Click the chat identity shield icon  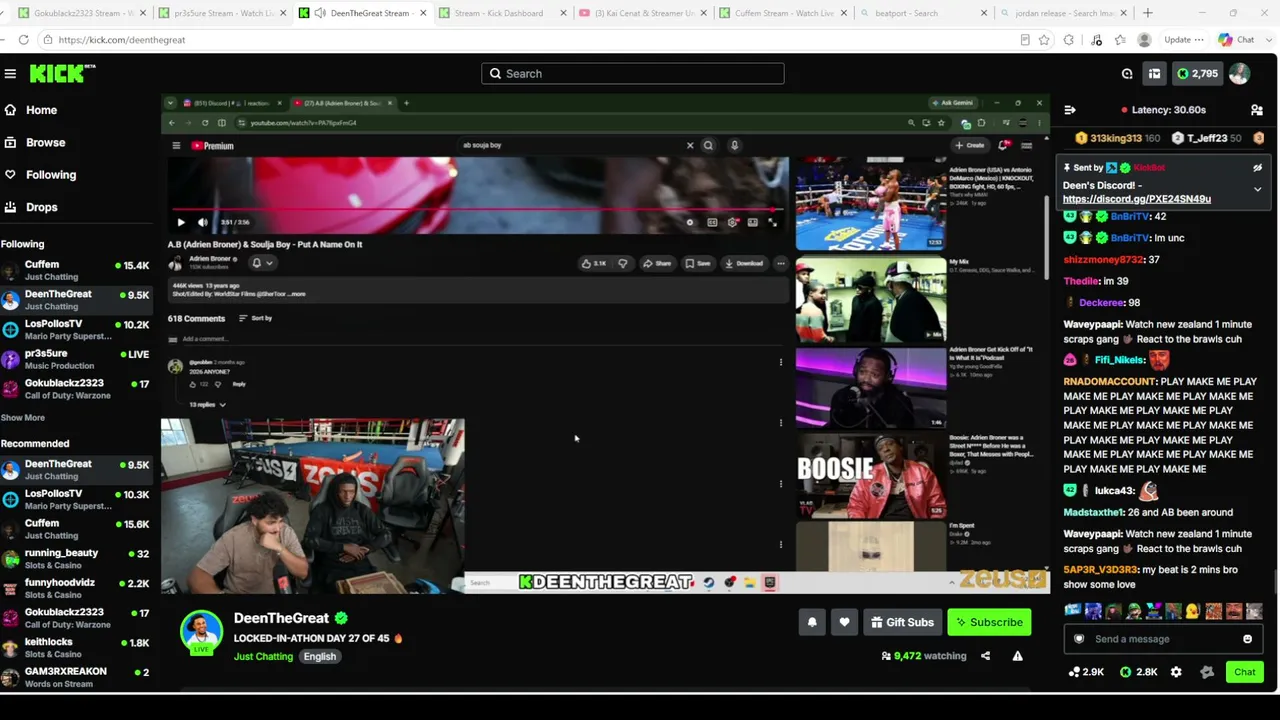(x=1079, y=639)
